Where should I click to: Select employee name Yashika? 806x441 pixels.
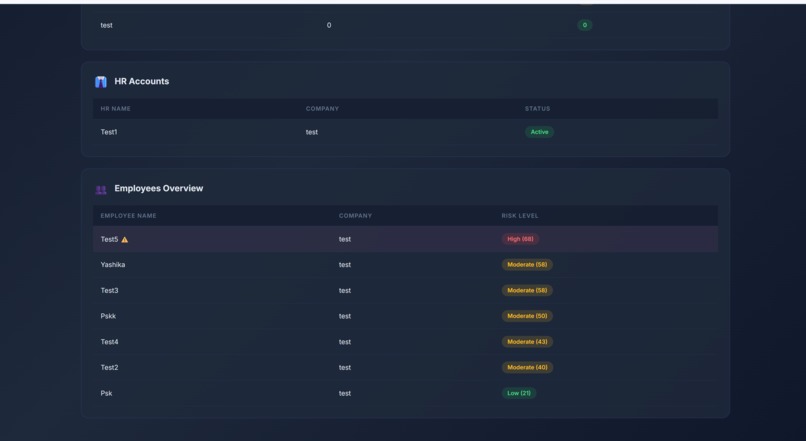click(x=113, y=265)
